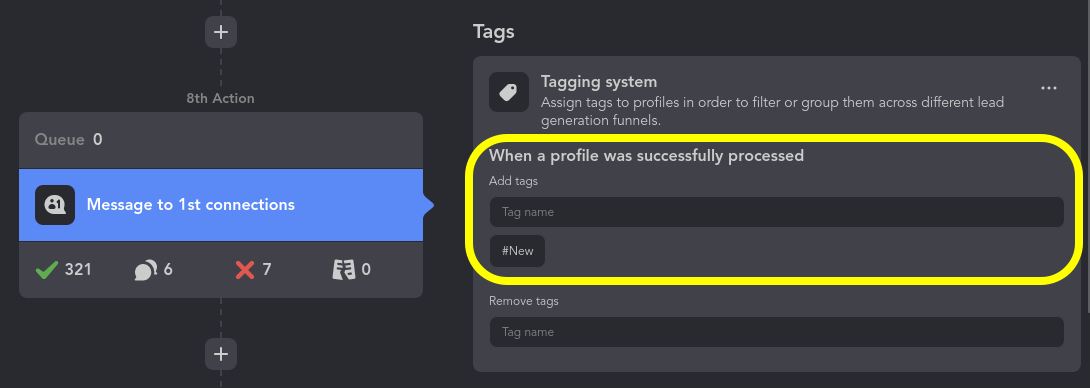The image size is (1090, 388).
Task: Click the Tagging system title text
Action: 599,81
